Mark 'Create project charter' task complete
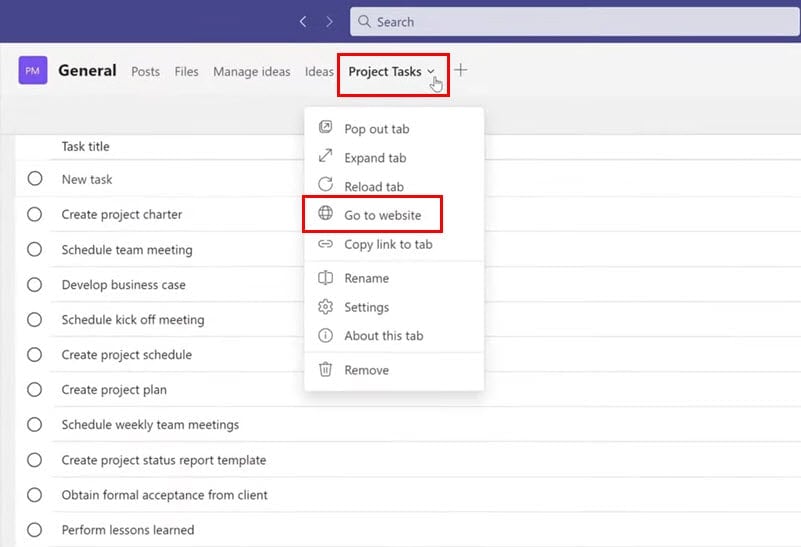This screenshot has height=547, width=801. click(35, 214)
